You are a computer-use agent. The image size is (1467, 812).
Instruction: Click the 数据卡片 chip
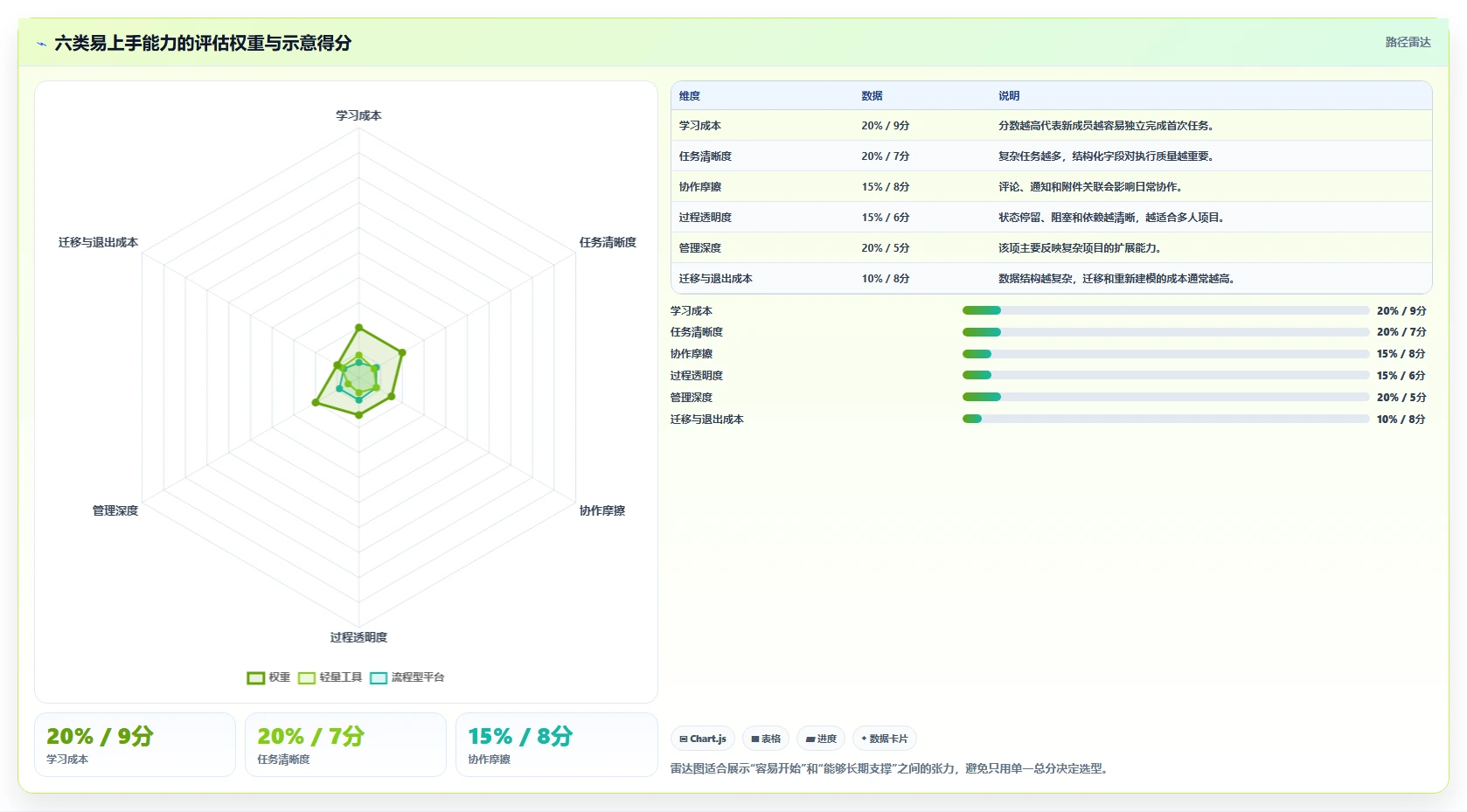885,739
